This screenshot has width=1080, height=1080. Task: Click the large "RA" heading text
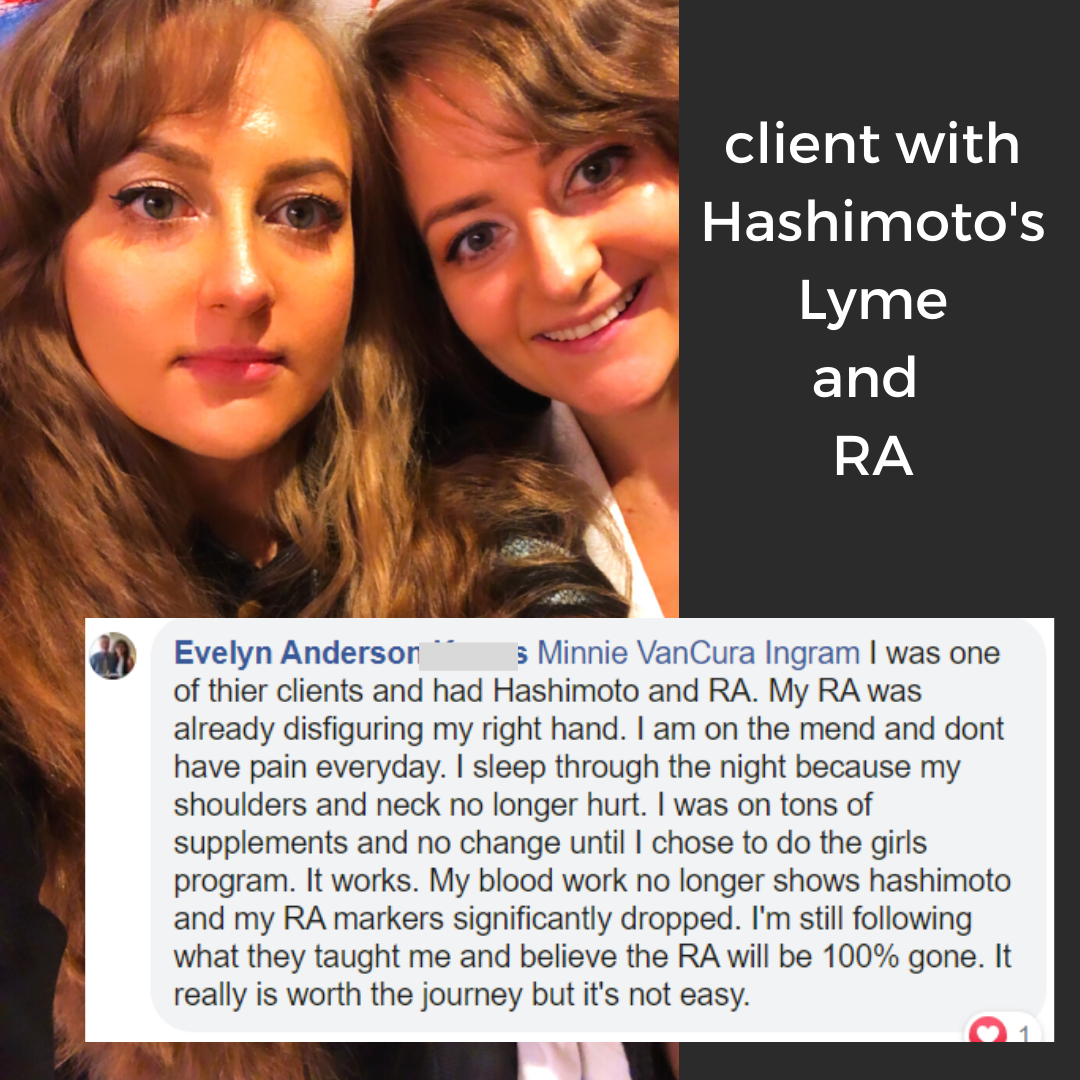pyautogui.click(x=873, y=456)
